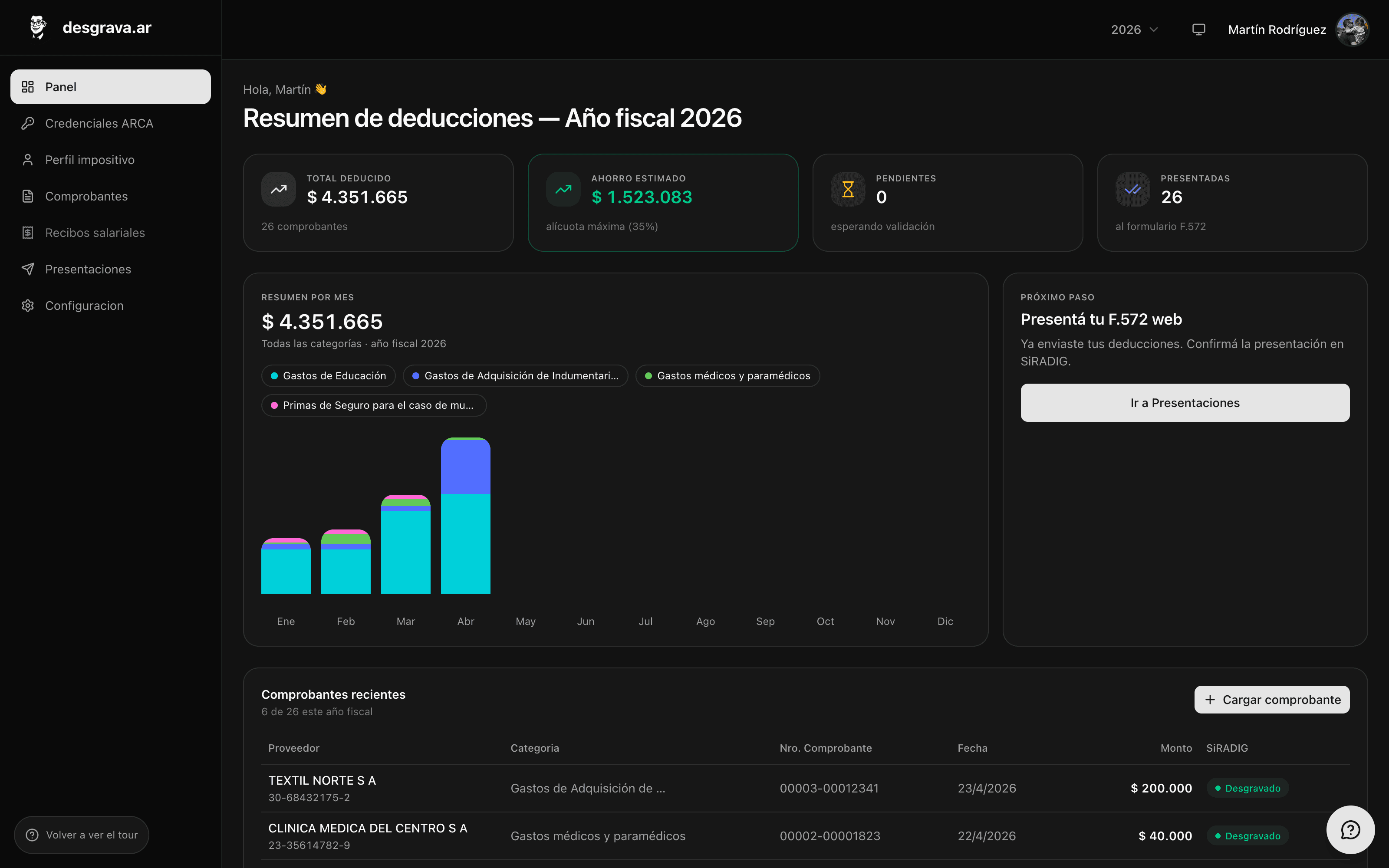
Task: Click the Nro. Comprobante column header
Action: 825,748
